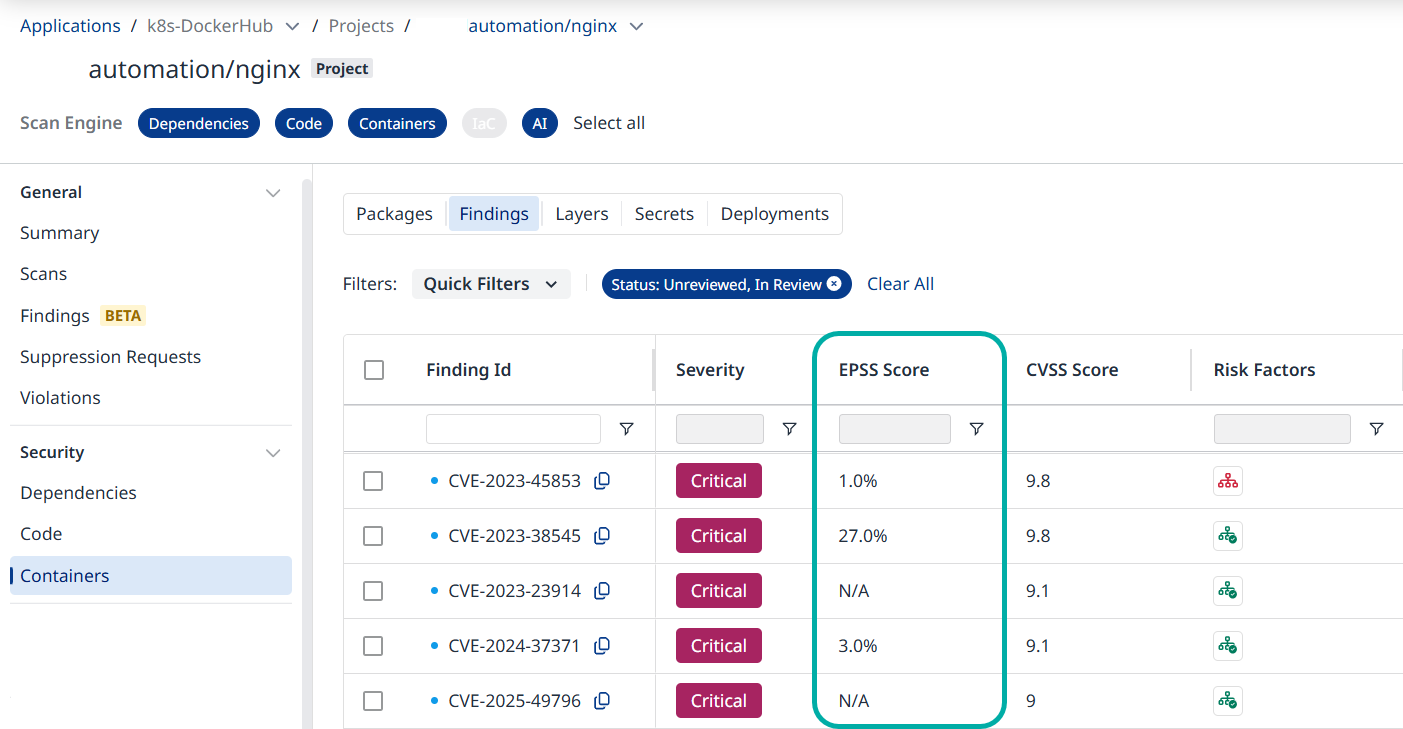
Task: Click the red risk factor icon for CVE-2023-45853
Action: point(1227,481)
